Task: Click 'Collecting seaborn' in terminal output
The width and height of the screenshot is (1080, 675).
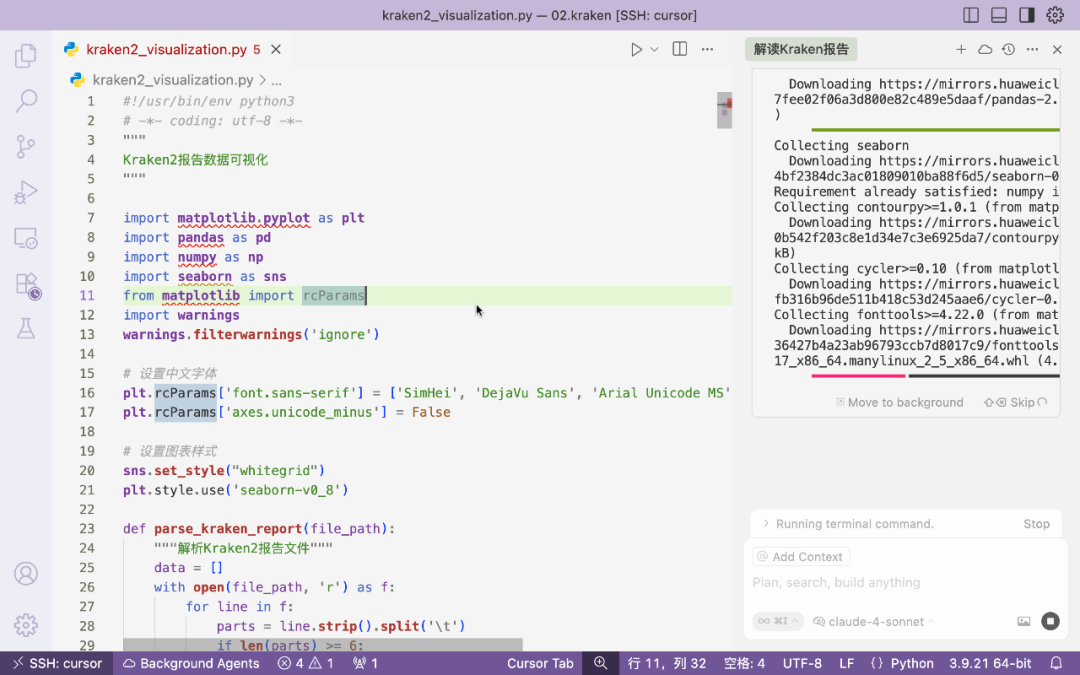Action: 841,145
